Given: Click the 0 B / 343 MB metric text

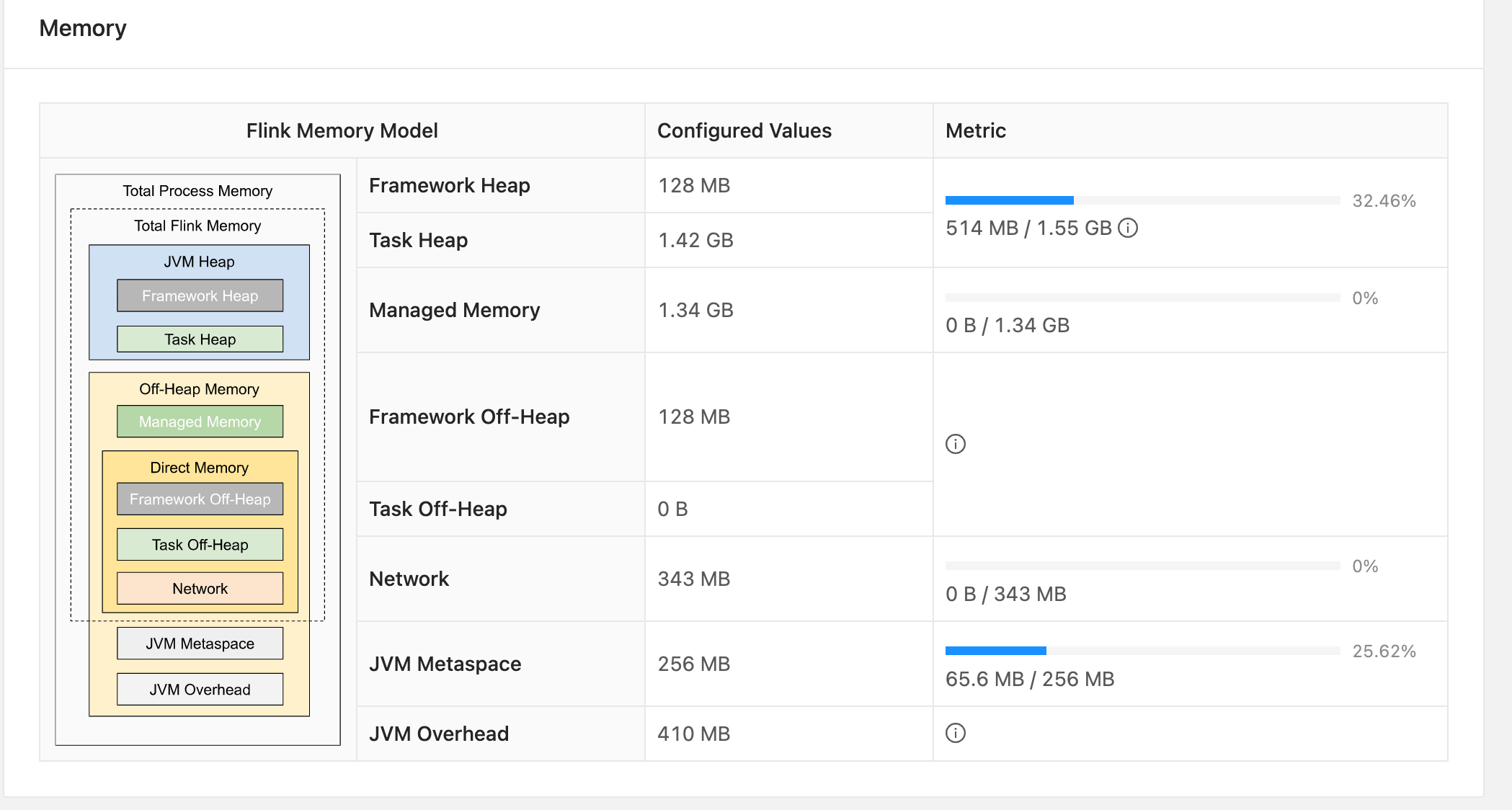Looking at the screenshot, I should pyautogui.click(x=1006, y=594).
